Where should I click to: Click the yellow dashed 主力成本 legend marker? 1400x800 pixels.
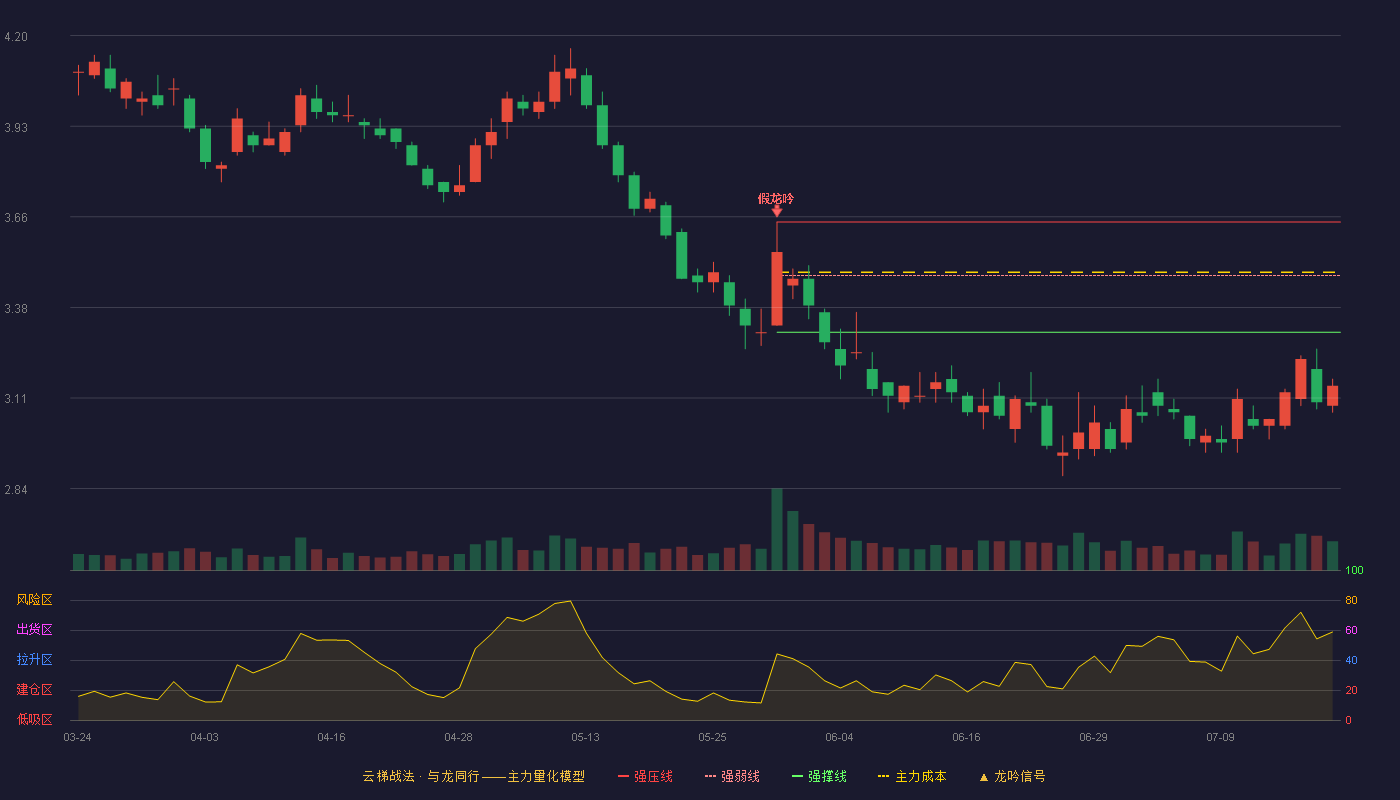coord(883,777)
